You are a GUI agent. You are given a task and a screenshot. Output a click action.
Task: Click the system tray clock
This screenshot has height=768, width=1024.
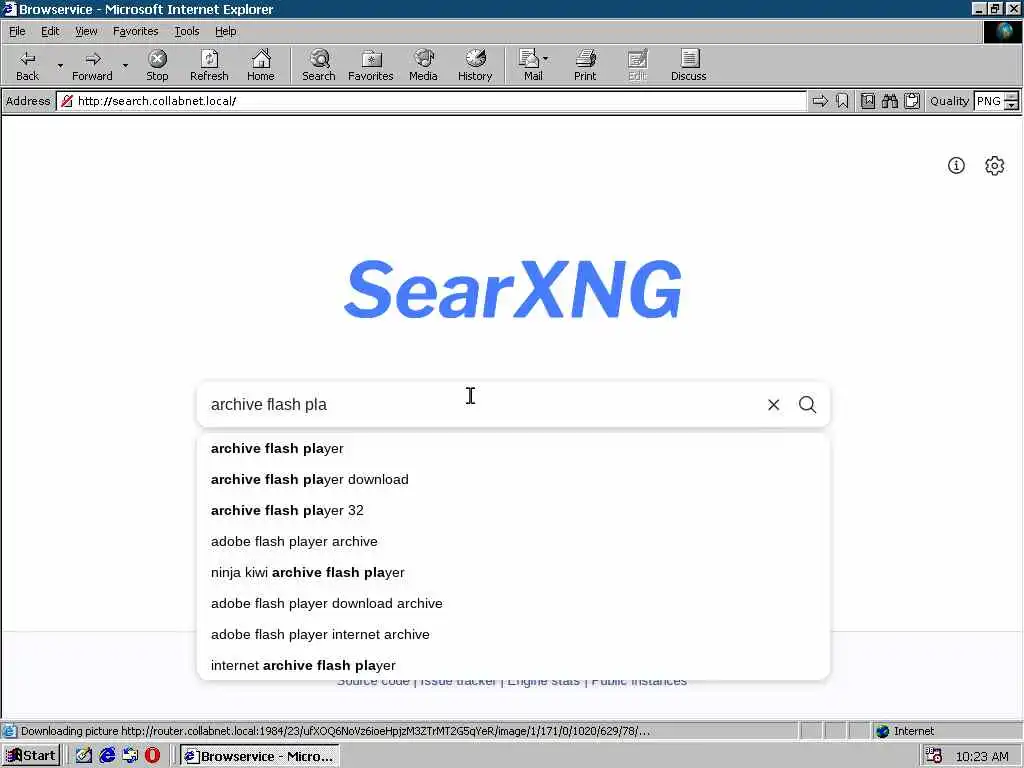click(982, 756)
